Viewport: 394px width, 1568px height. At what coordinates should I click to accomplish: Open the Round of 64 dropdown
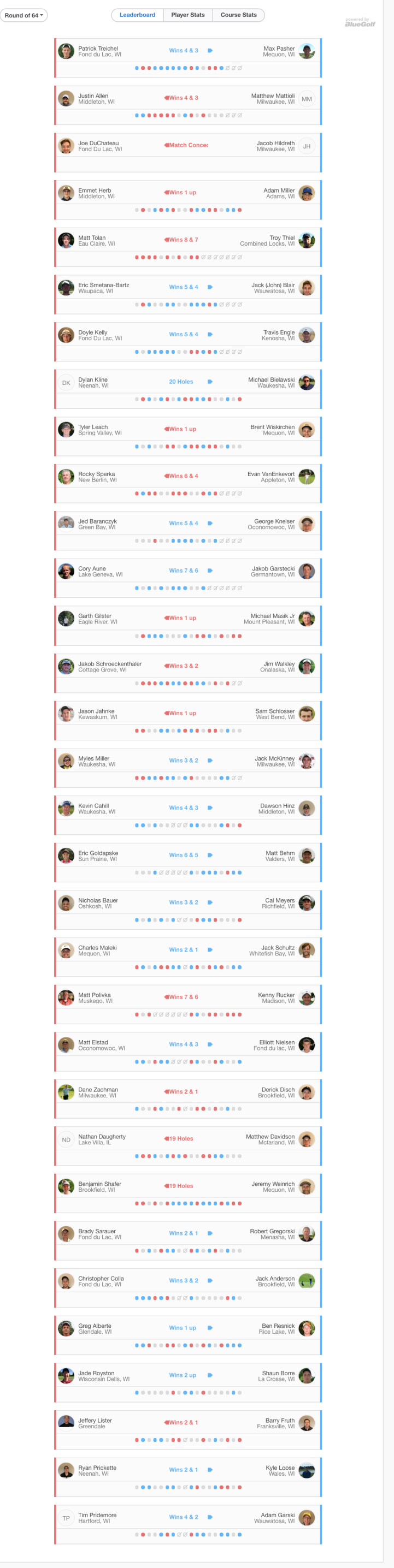tap(23, 15)
